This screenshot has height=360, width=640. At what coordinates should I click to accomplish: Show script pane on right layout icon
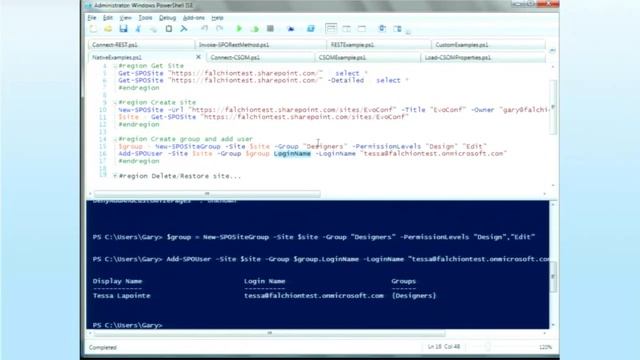pos(347,29)
